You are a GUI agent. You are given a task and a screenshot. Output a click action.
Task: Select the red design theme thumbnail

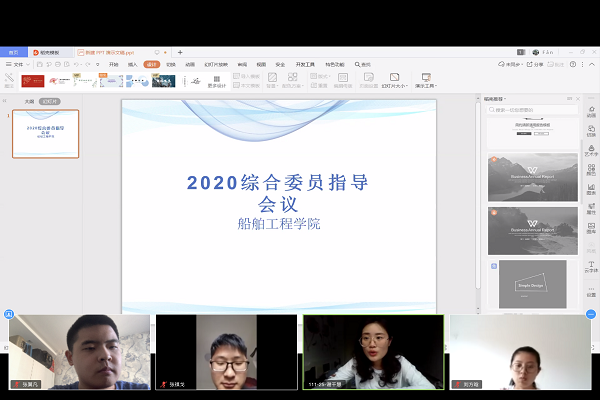[x=32, y=80]
